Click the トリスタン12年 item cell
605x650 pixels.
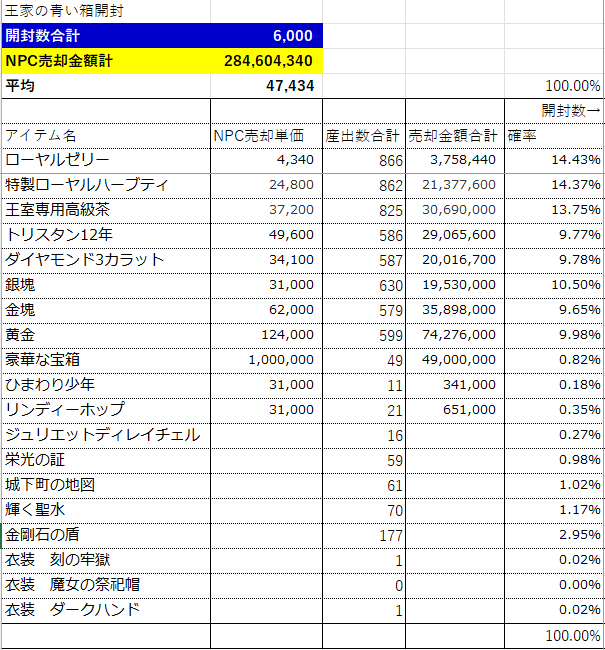click(105, 235)
